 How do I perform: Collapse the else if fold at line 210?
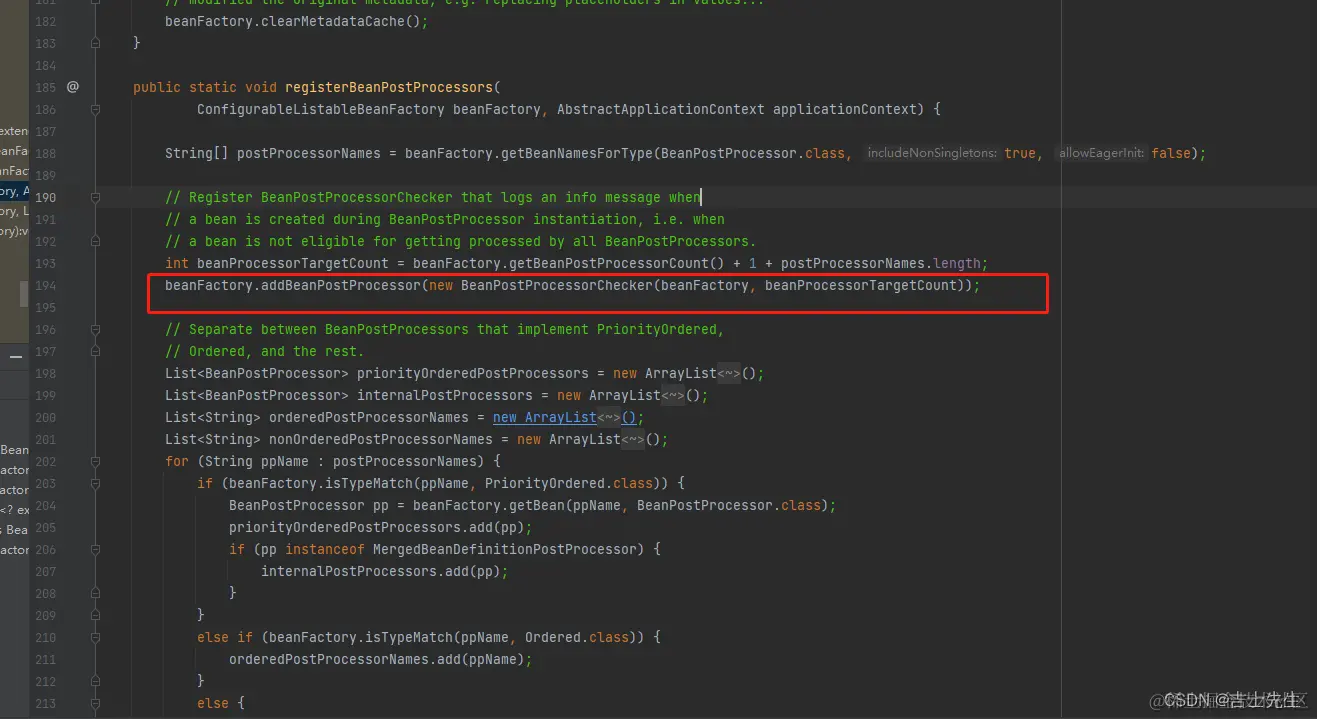(x=96, y=637)
